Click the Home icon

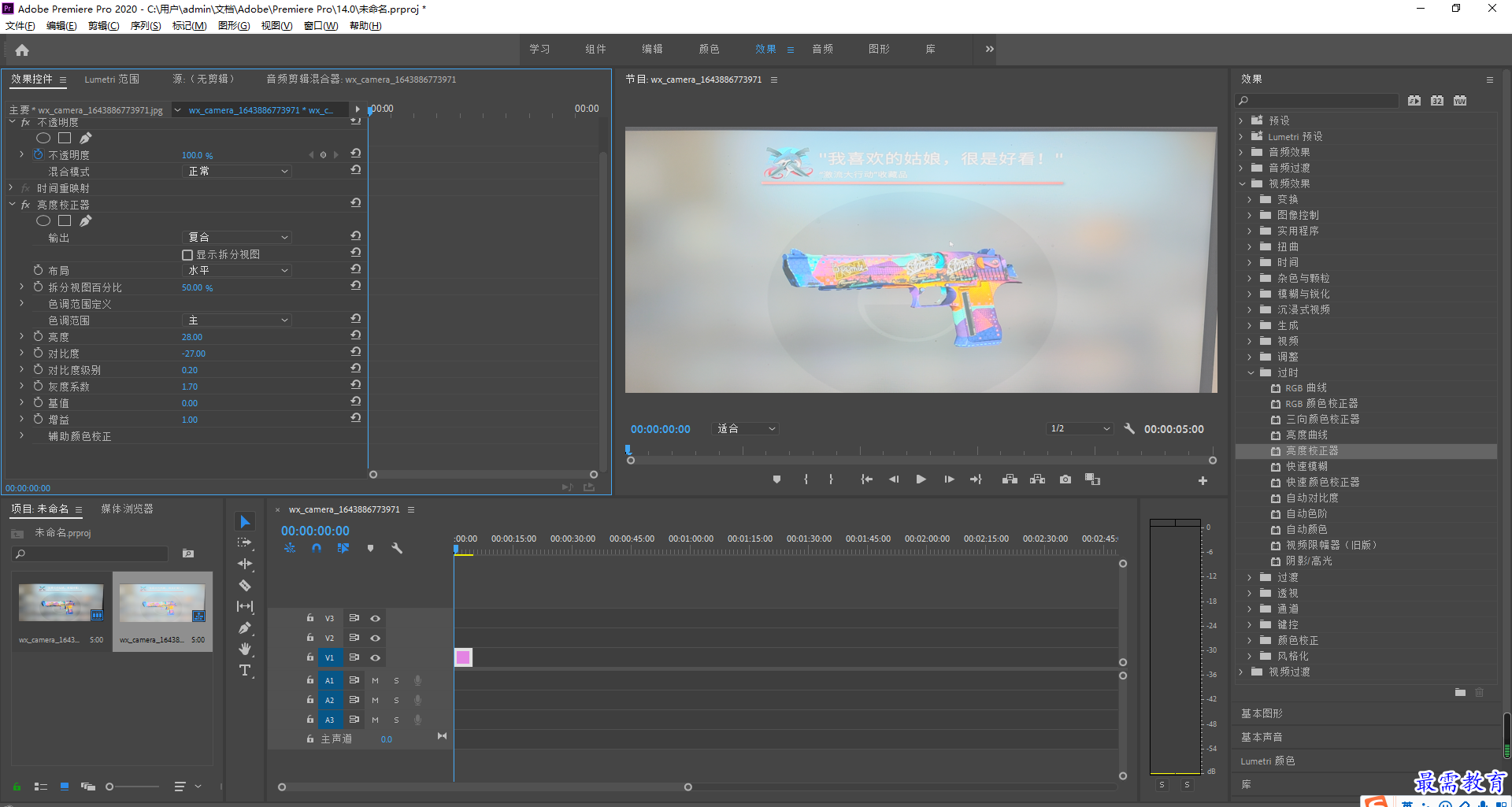22,50
